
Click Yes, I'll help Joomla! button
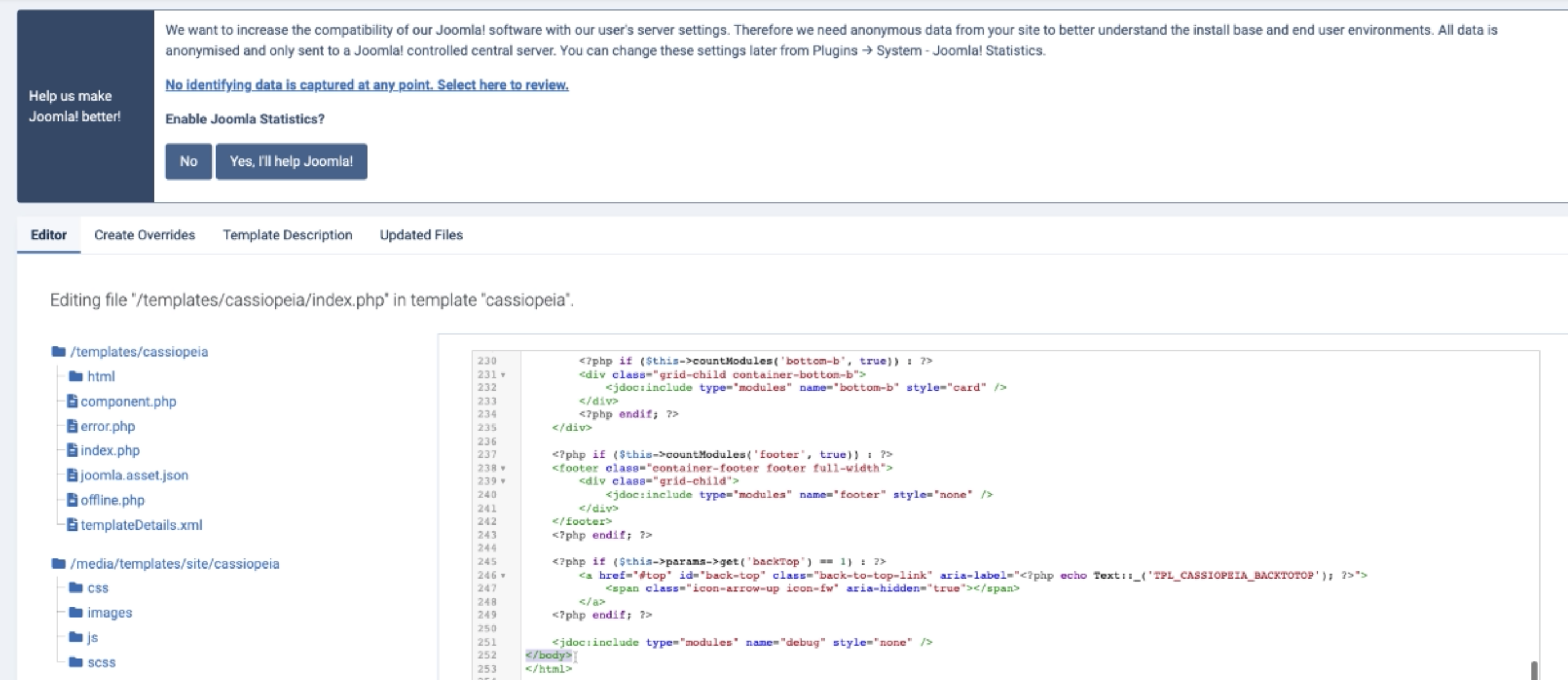click(x=292, y=162)
